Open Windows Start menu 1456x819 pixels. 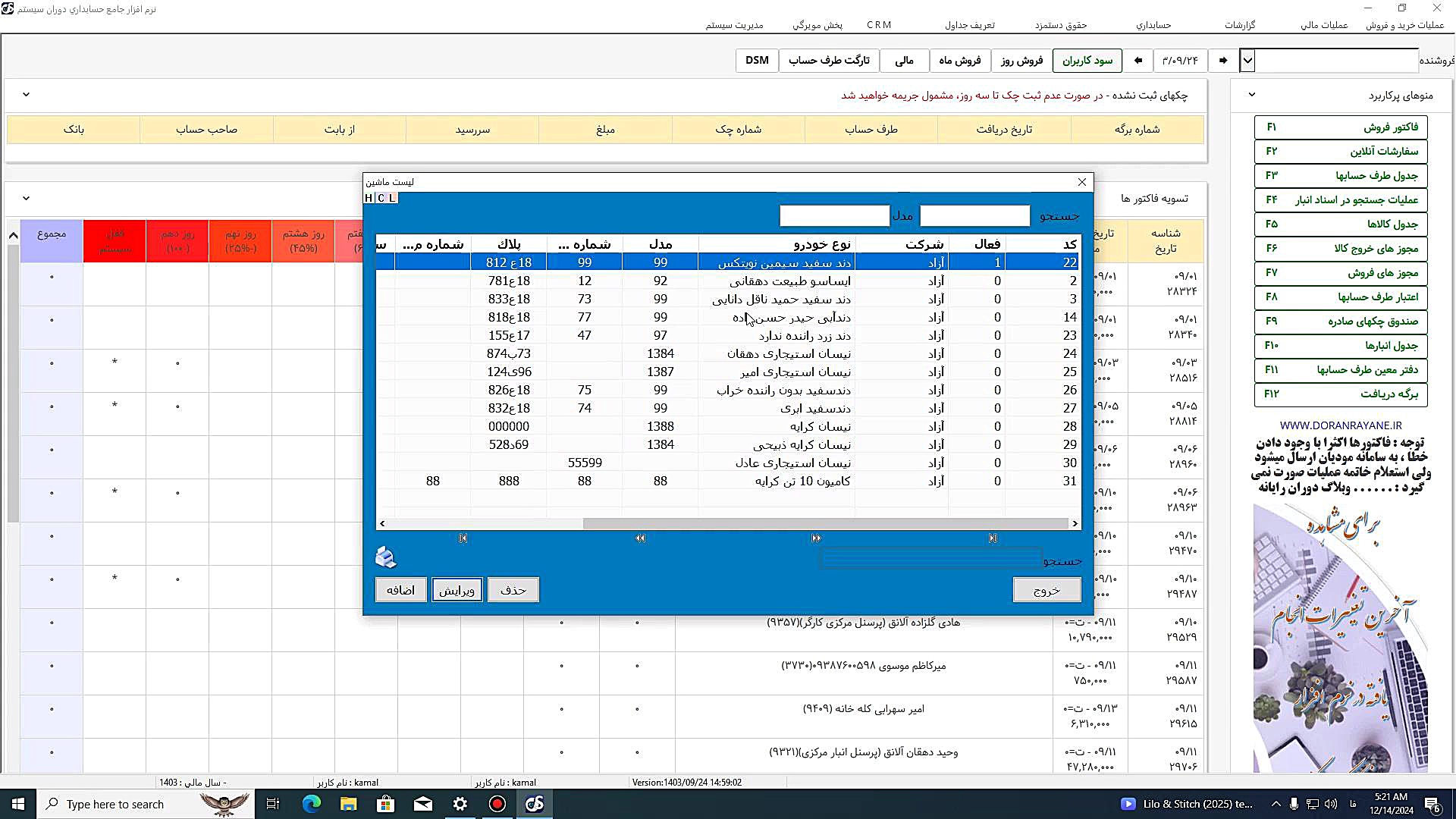pos(18,804)
